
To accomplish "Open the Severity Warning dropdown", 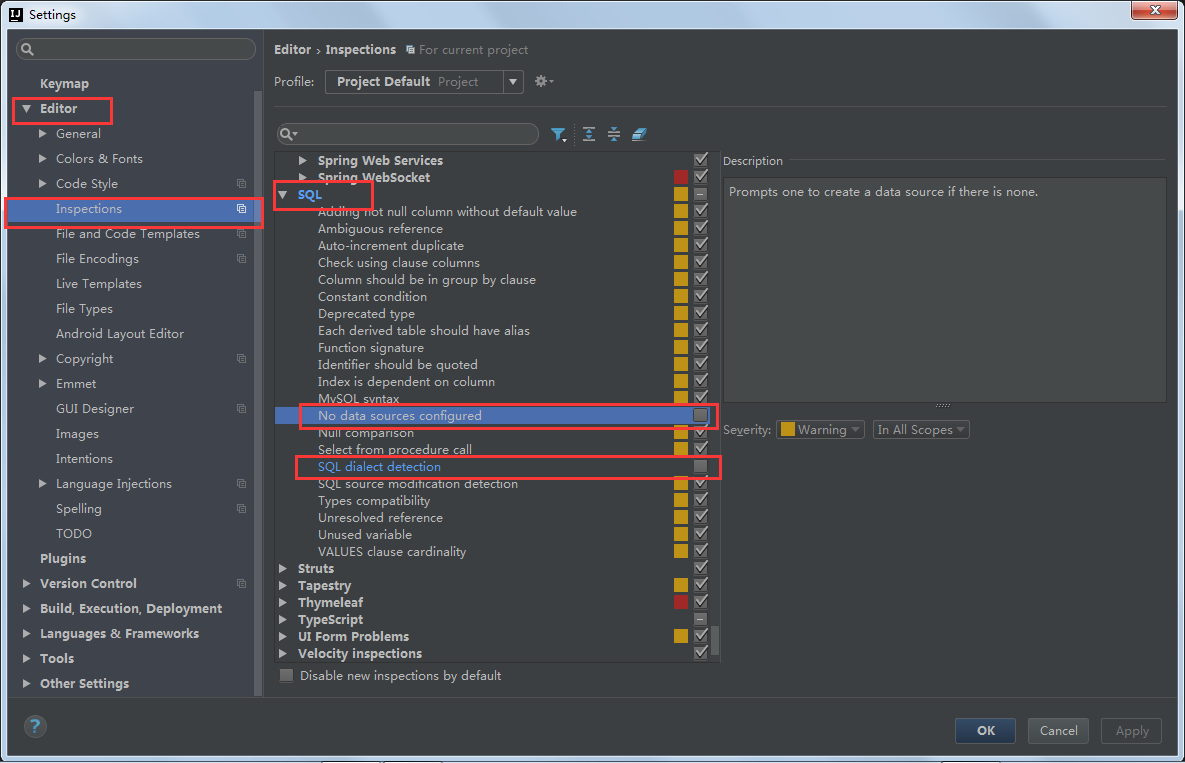I will coord(820,430).
